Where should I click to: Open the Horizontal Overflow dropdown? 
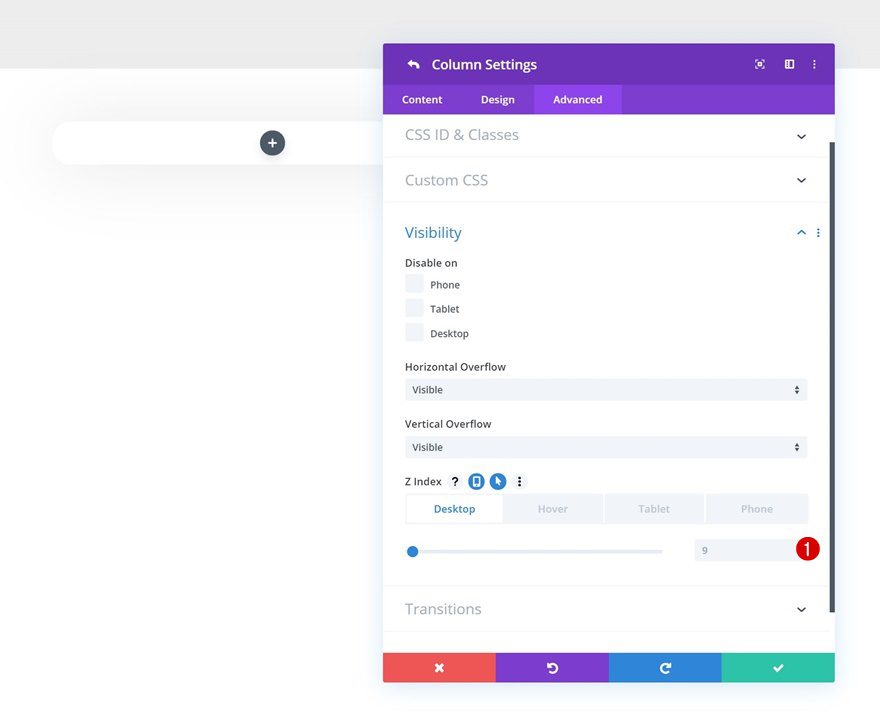tap(605, 389)
